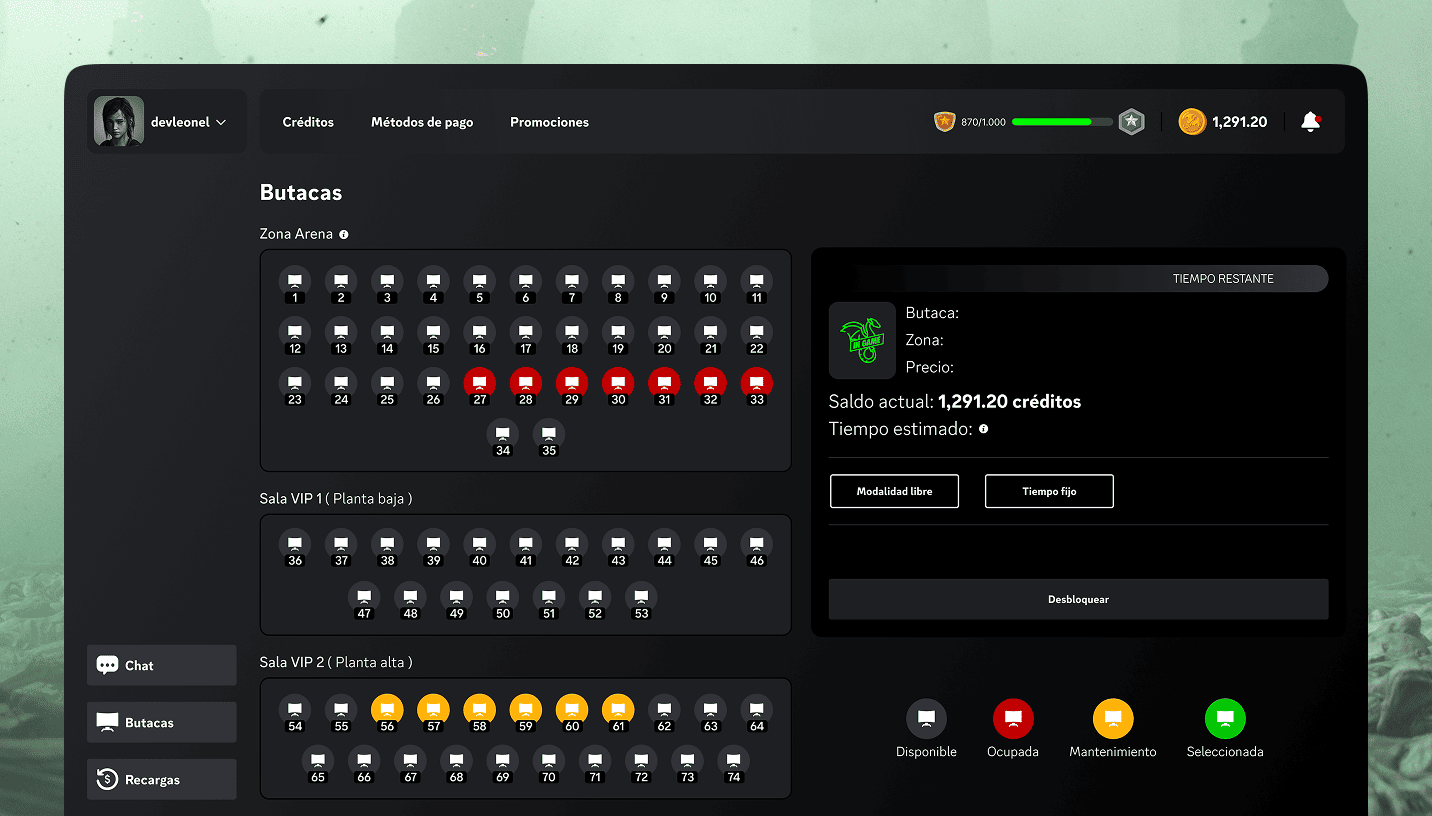
Task: Select the Tiempo fijo option
Action: point(1049,491)
